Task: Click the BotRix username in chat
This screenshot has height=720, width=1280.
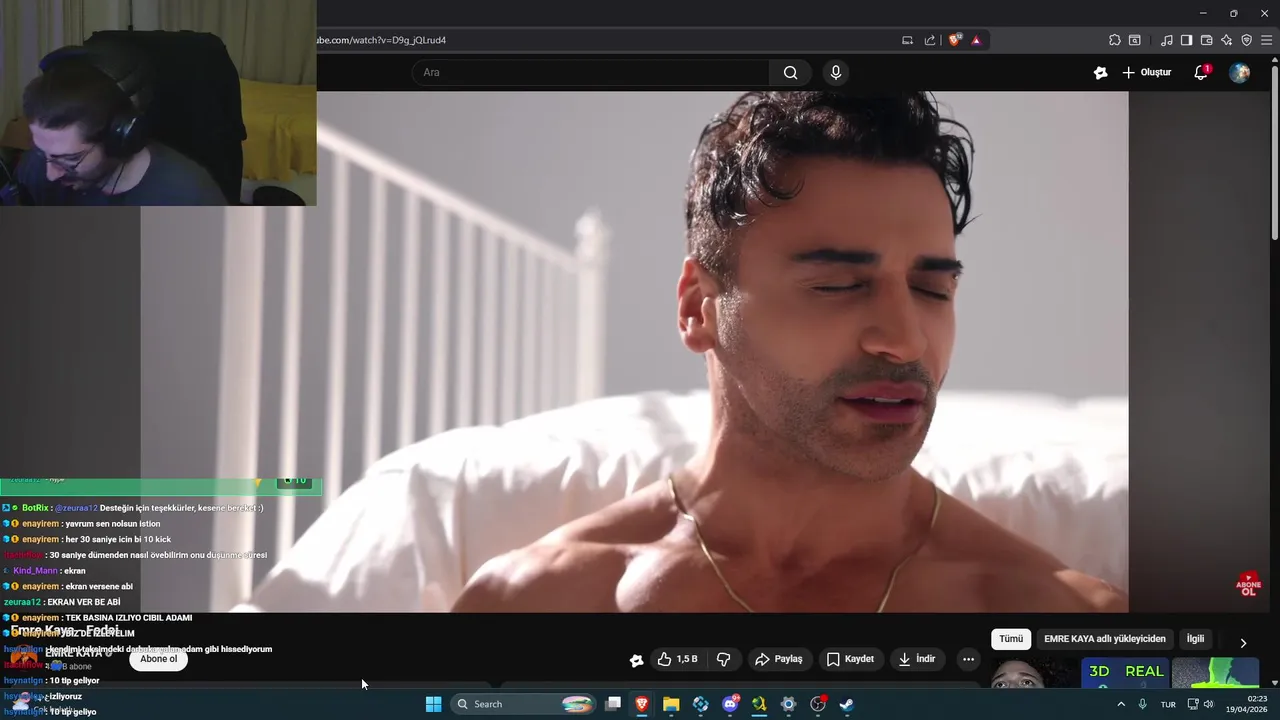Action: point(35,508)
